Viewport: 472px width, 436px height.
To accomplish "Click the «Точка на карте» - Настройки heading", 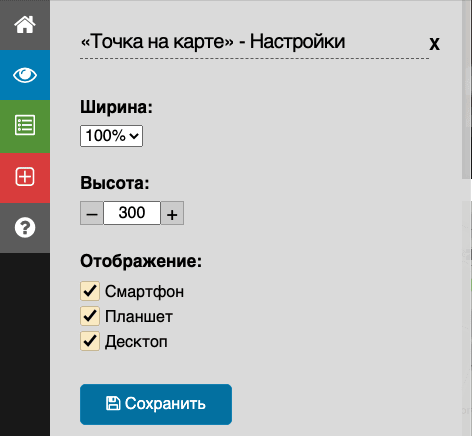I will (x=213, y=42).
